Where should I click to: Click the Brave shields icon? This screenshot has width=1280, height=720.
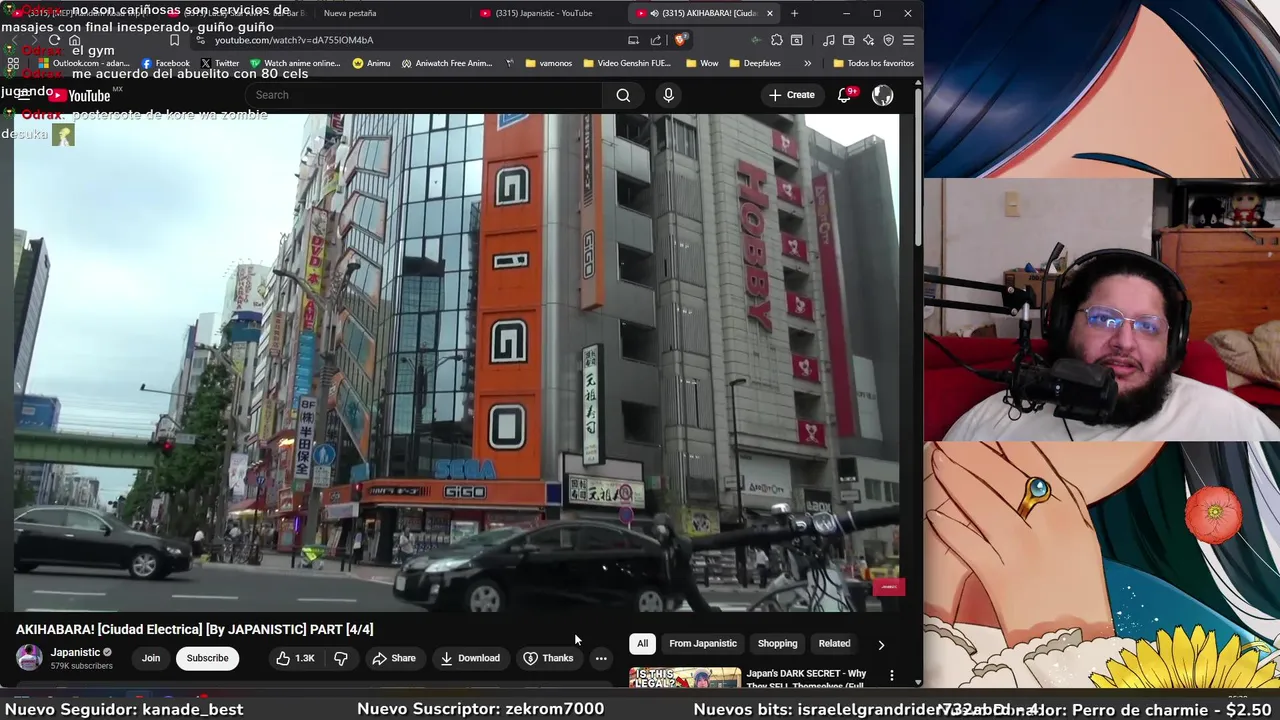[x=681, y=40]
